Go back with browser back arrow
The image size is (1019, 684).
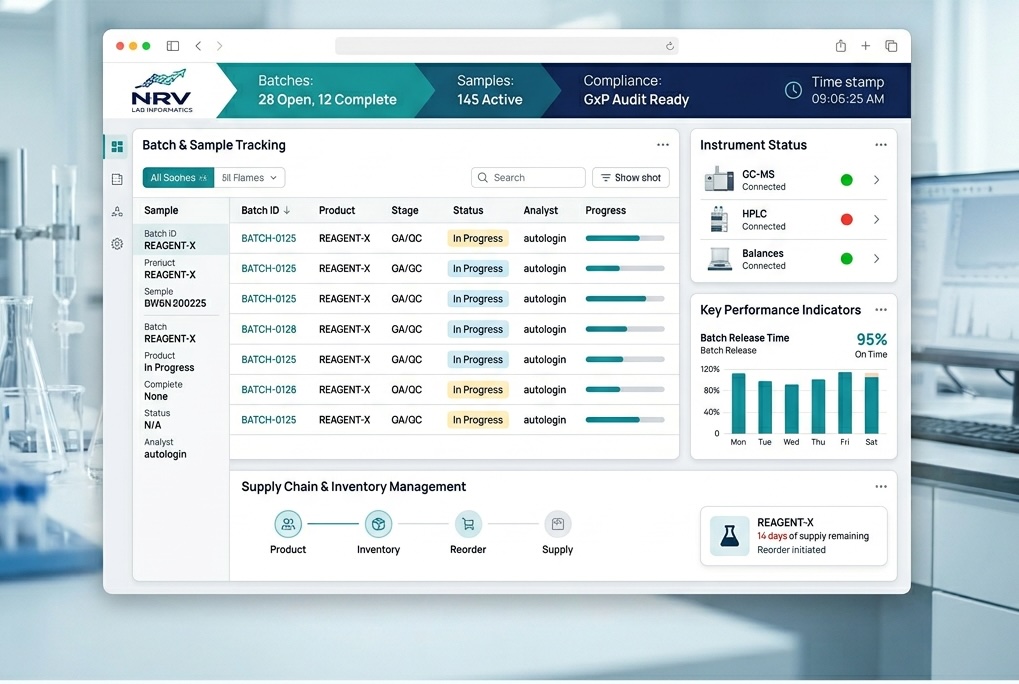tap(198, 46)
